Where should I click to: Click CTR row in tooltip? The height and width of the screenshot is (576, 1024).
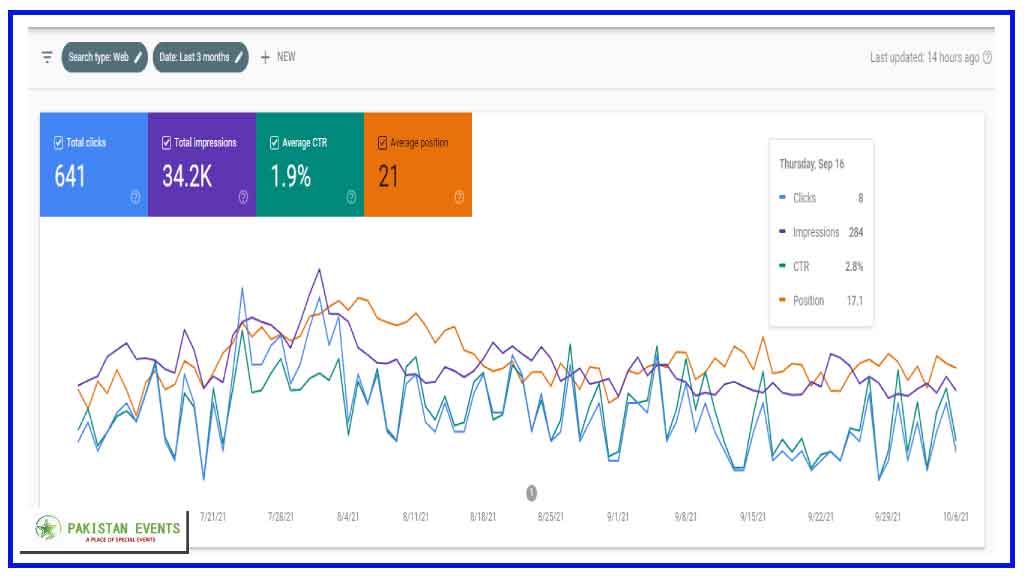821,266
